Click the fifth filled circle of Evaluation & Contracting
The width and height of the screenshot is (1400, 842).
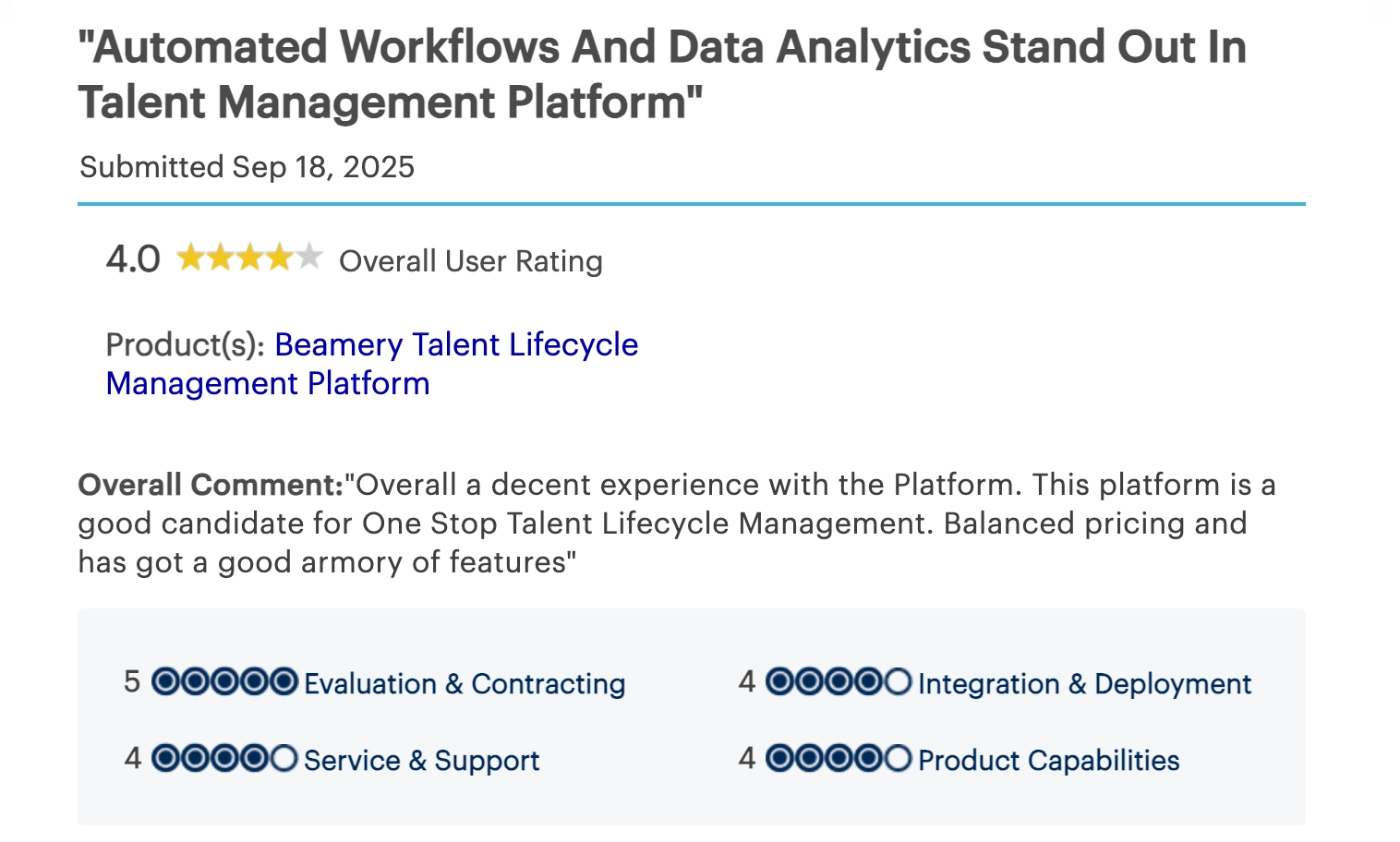click(x=284, y=682)
